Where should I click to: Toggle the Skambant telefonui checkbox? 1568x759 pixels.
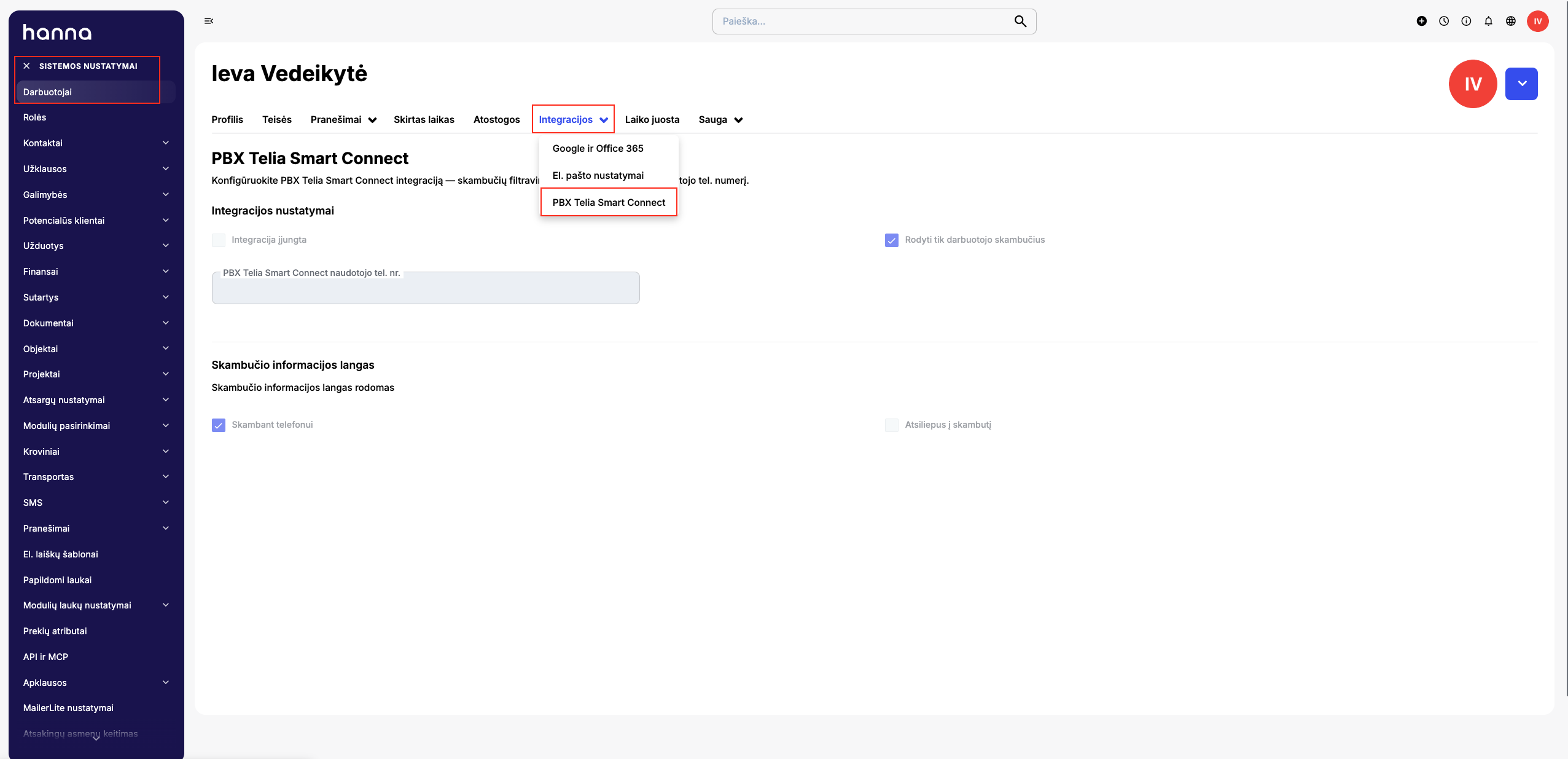[219, 425]
